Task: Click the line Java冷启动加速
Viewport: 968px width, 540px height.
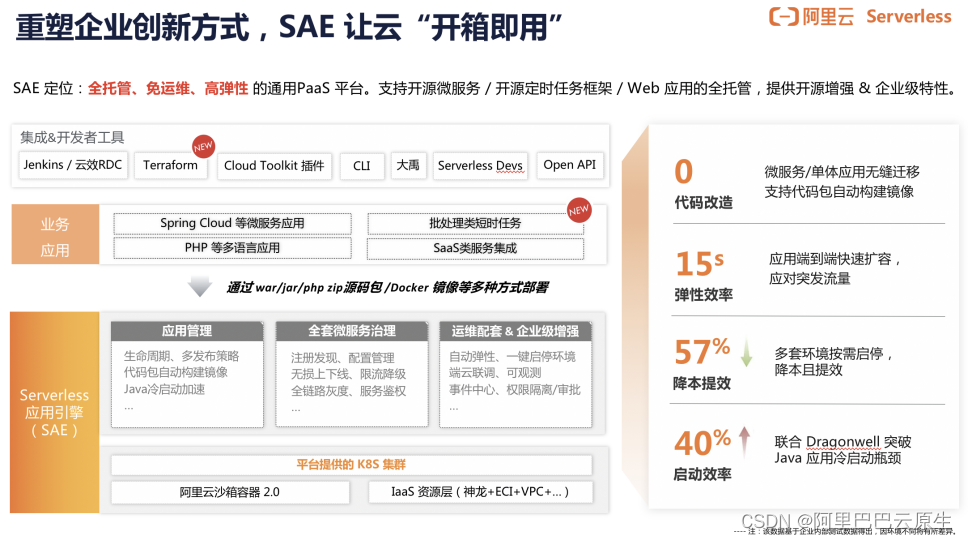Action: click(164, 389)
